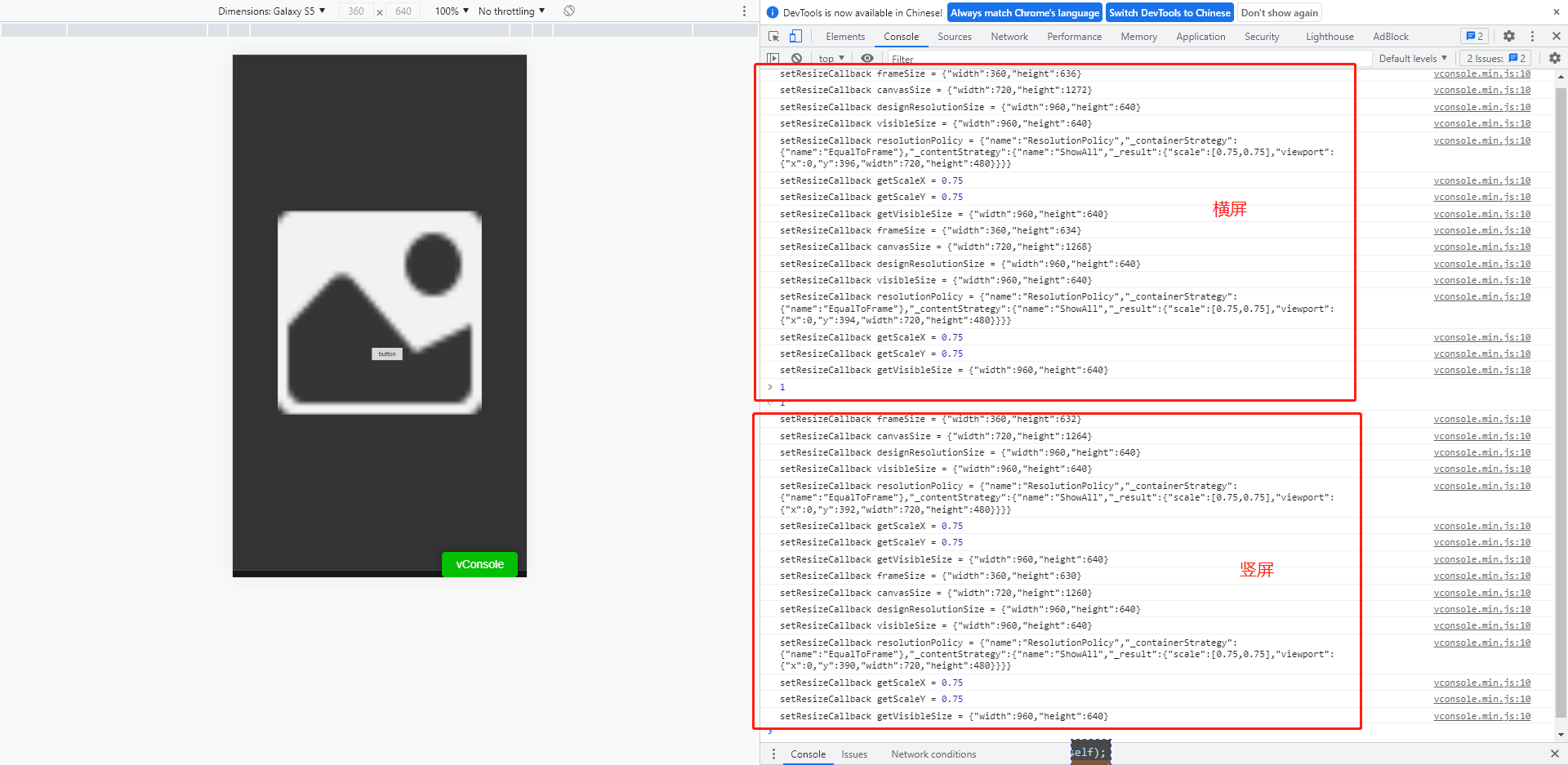1568x765 pixels.
Task: Activate the inspect element picker icon
Action: point(773,36)
